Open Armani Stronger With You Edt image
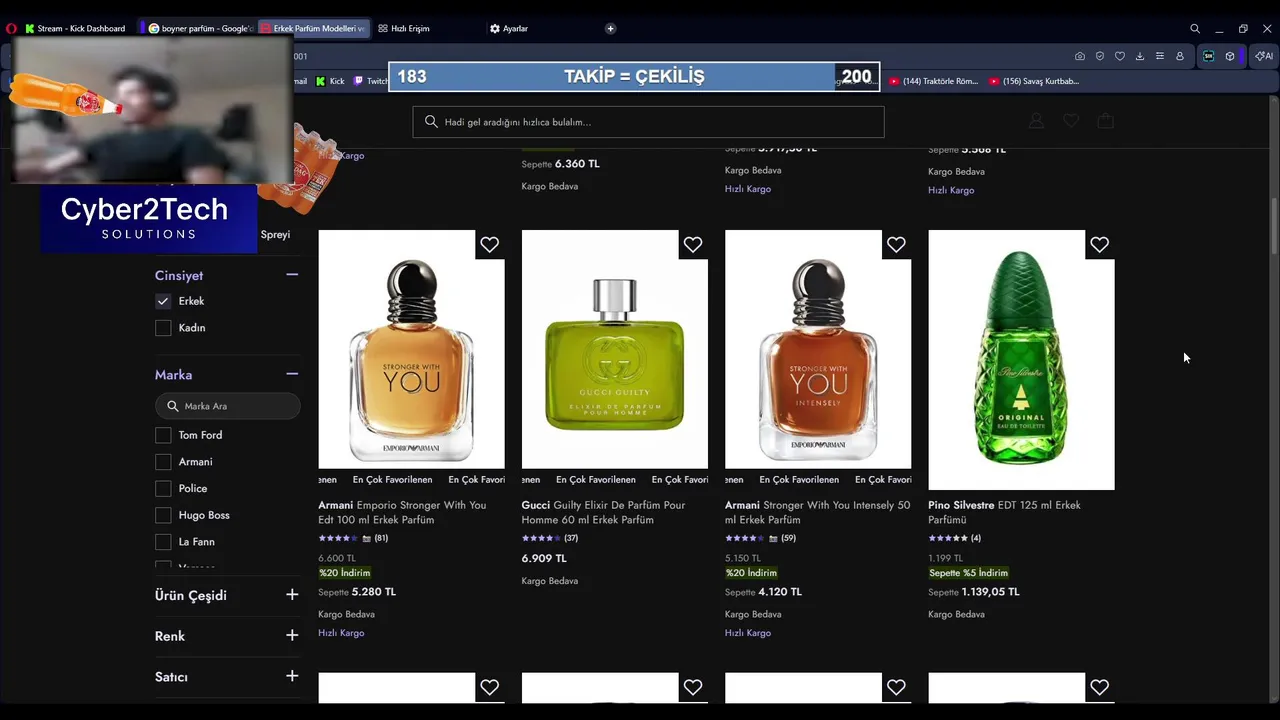Viewport: 1280px width, 720px height. pos(411,349)
